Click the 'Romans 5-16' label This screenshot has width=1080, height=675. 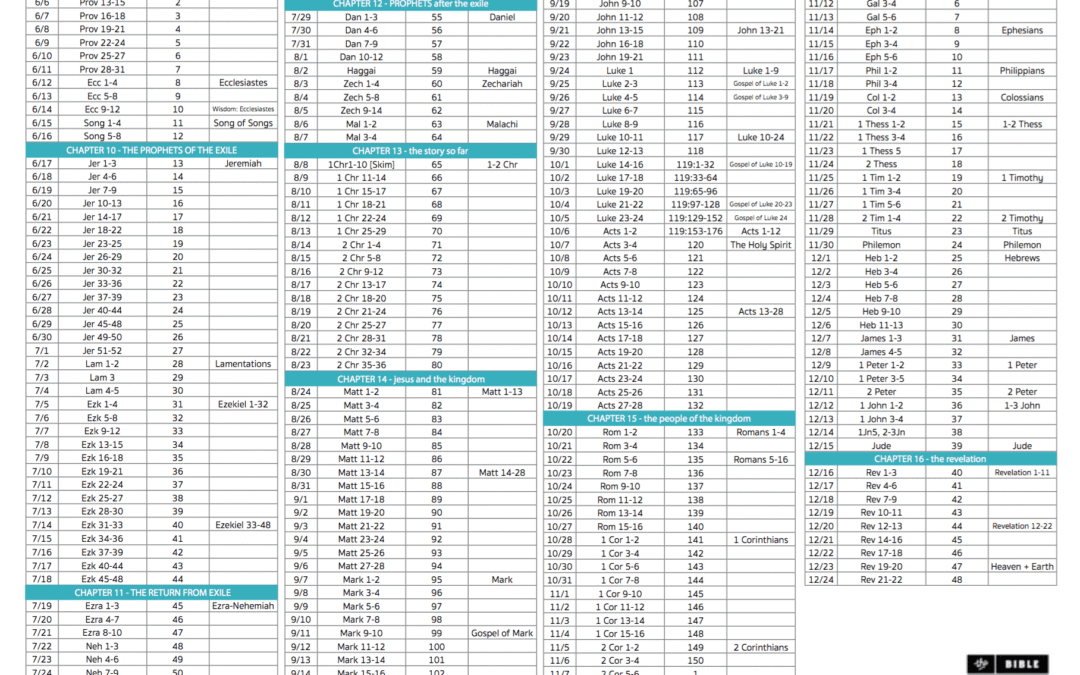760,459
